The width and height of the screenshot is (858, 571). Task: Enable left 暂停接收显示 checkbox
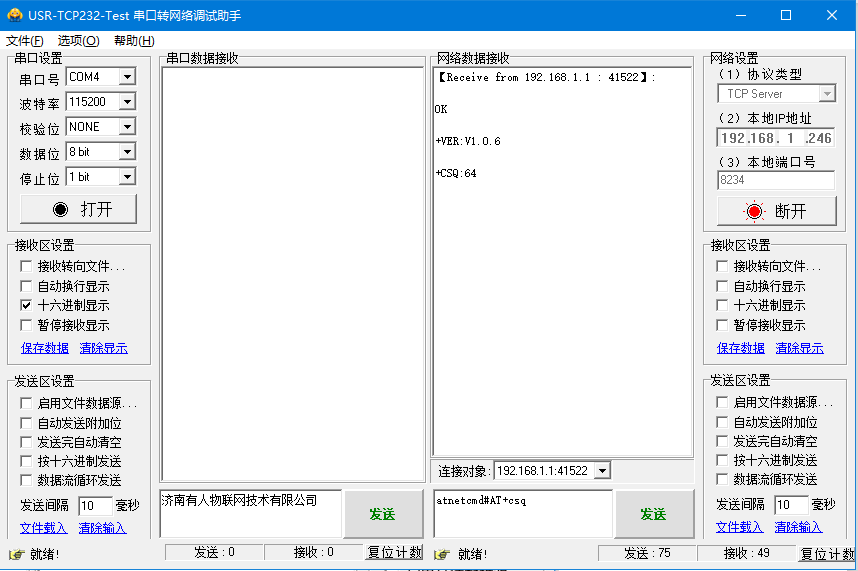point(27,325)
